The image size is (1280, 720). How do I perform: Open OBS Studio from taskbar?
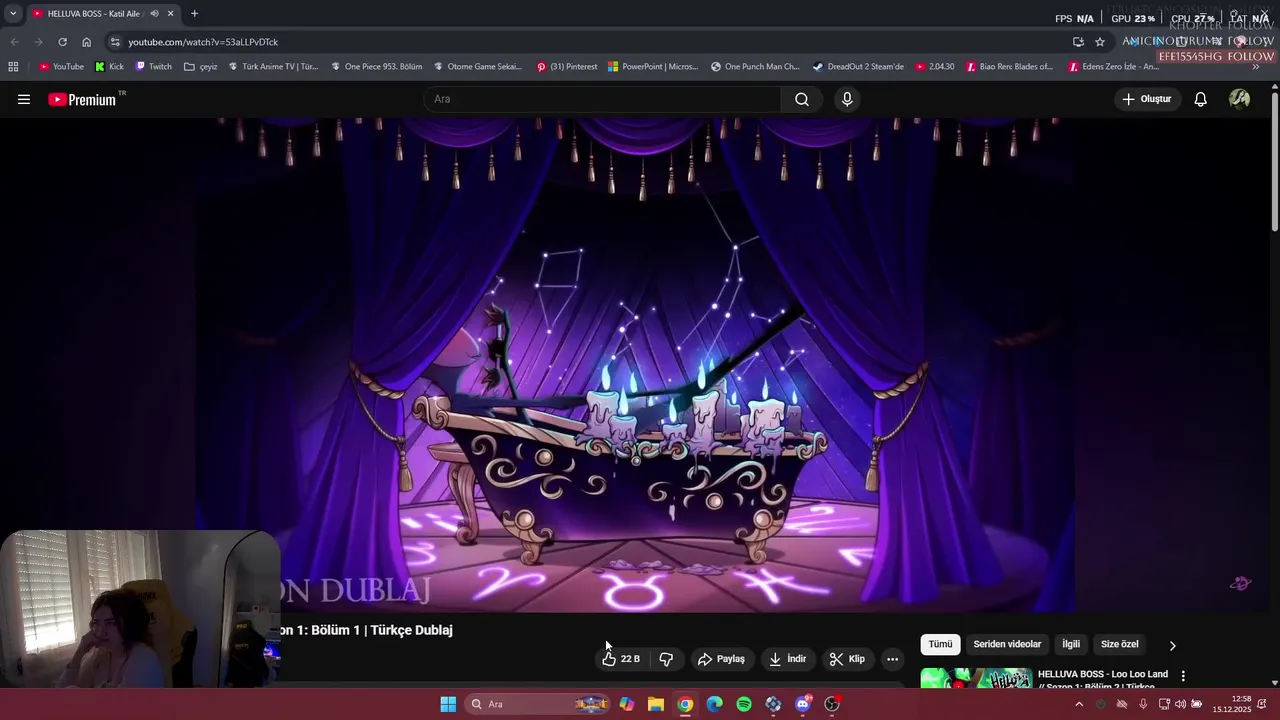[x=832, y=705]
